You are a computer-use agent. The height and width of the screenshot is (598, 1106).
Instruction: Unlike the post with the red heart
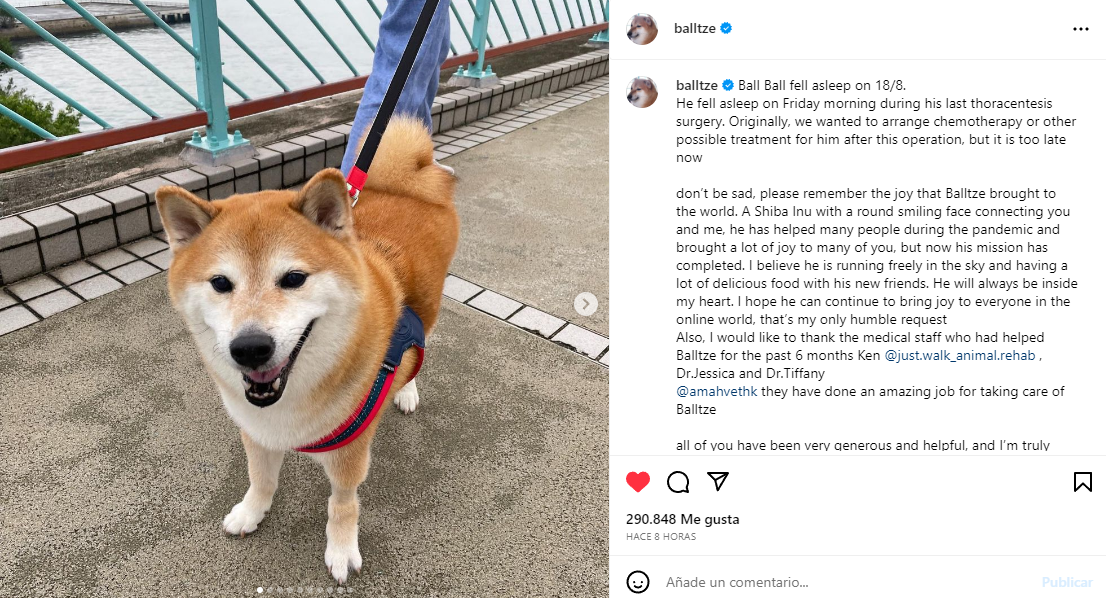click(x=638, y=482)
